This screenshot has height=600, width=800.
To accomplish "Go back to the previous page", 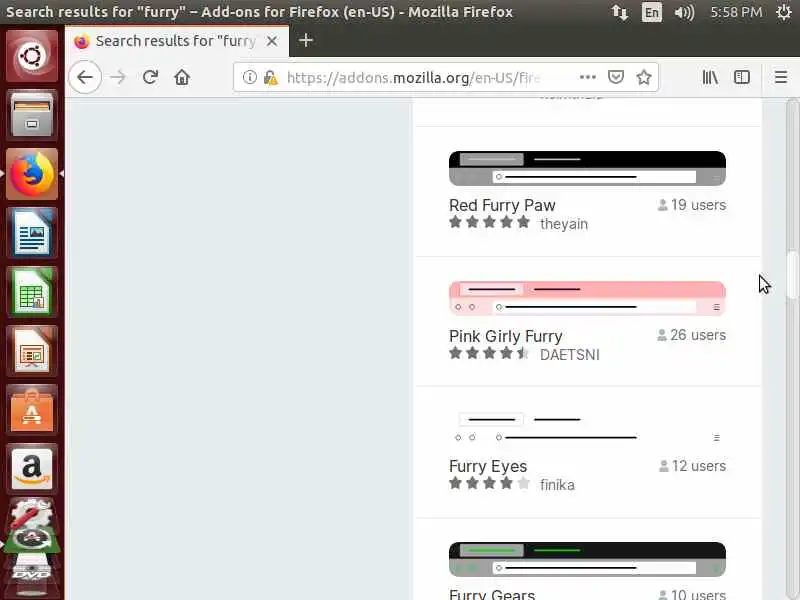I will coord(85,77).
